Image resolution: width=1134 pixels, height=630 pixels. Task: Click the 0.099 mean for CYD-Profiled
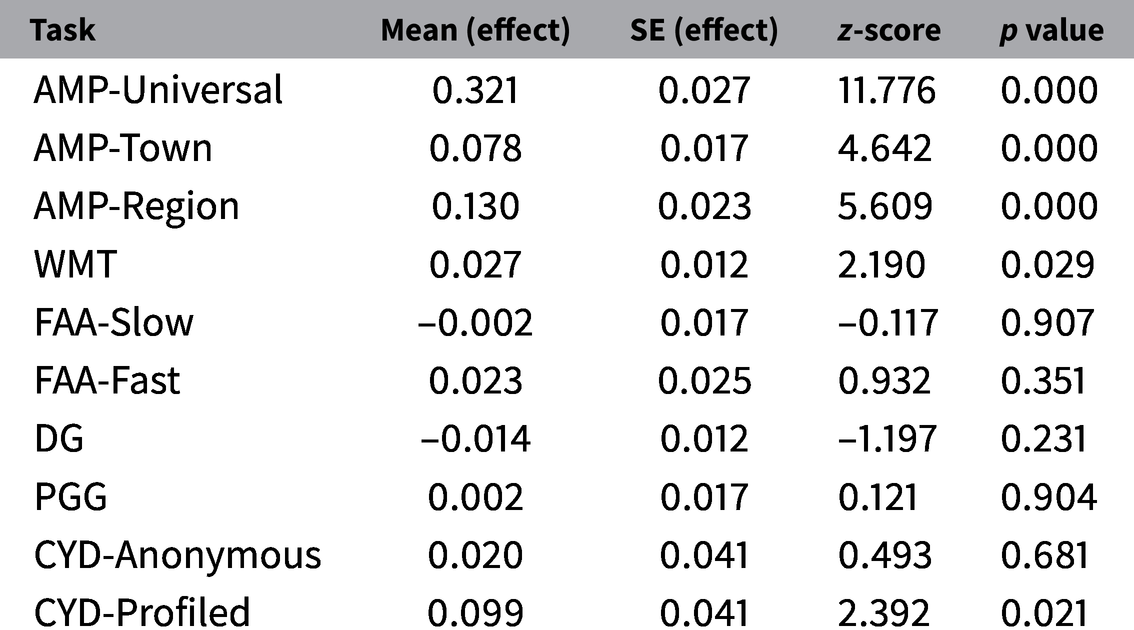(x=475, y=613)
